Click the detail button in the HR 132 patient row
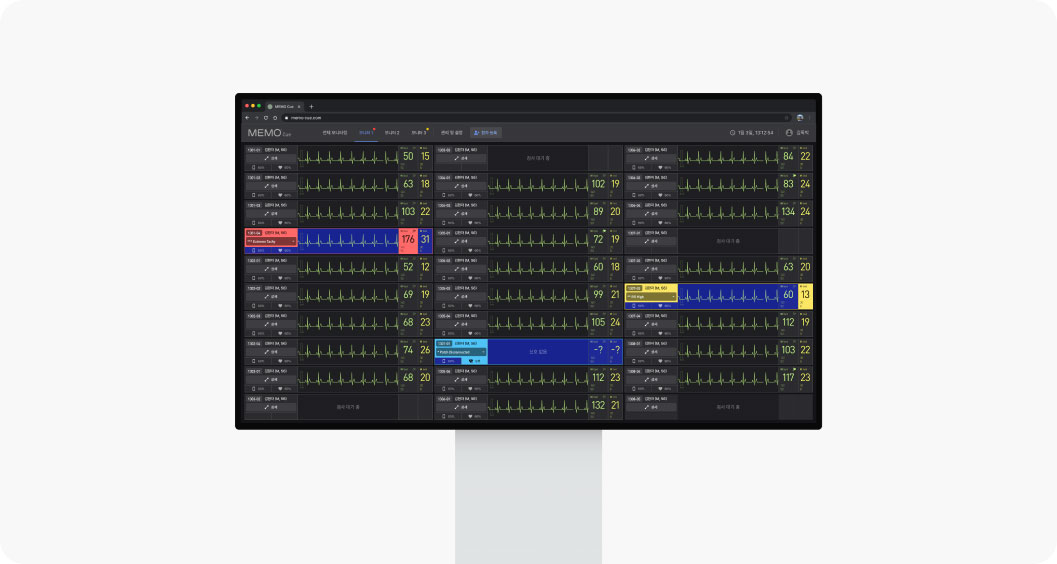This screenshot has height=564, width=1057. pos(461,407)
